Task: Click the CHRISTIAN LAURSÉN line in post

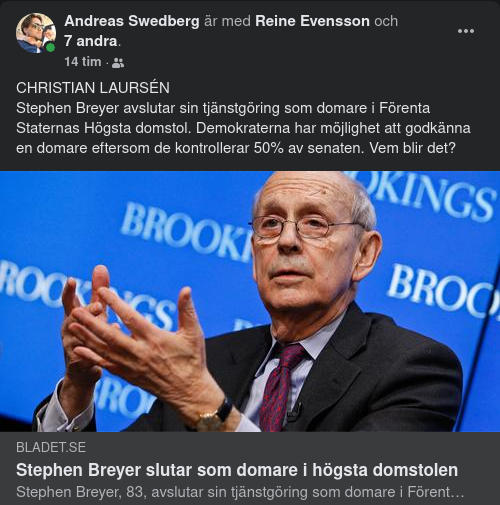Action: [x=93, y=88]
